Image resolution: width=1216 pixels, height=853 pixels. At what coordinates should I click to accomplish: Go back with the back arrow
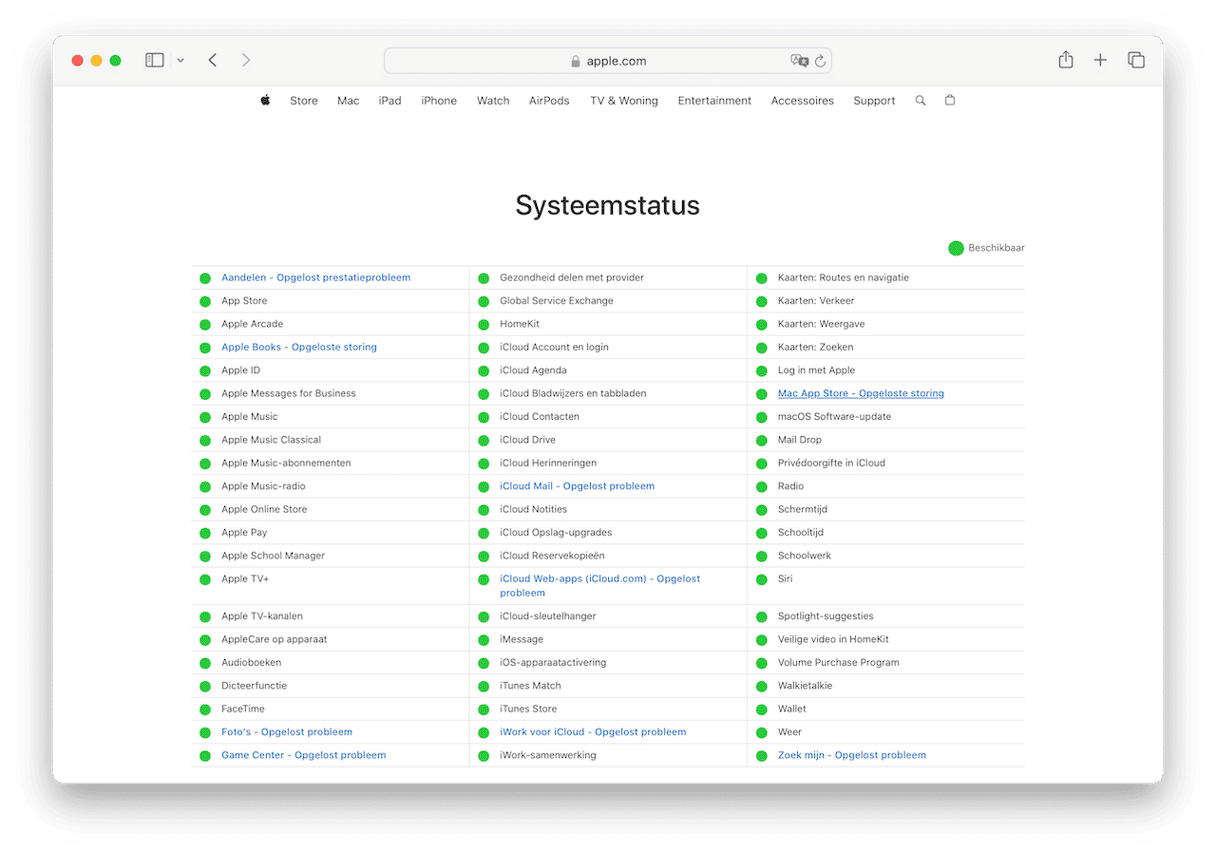[x=212, y=60]
